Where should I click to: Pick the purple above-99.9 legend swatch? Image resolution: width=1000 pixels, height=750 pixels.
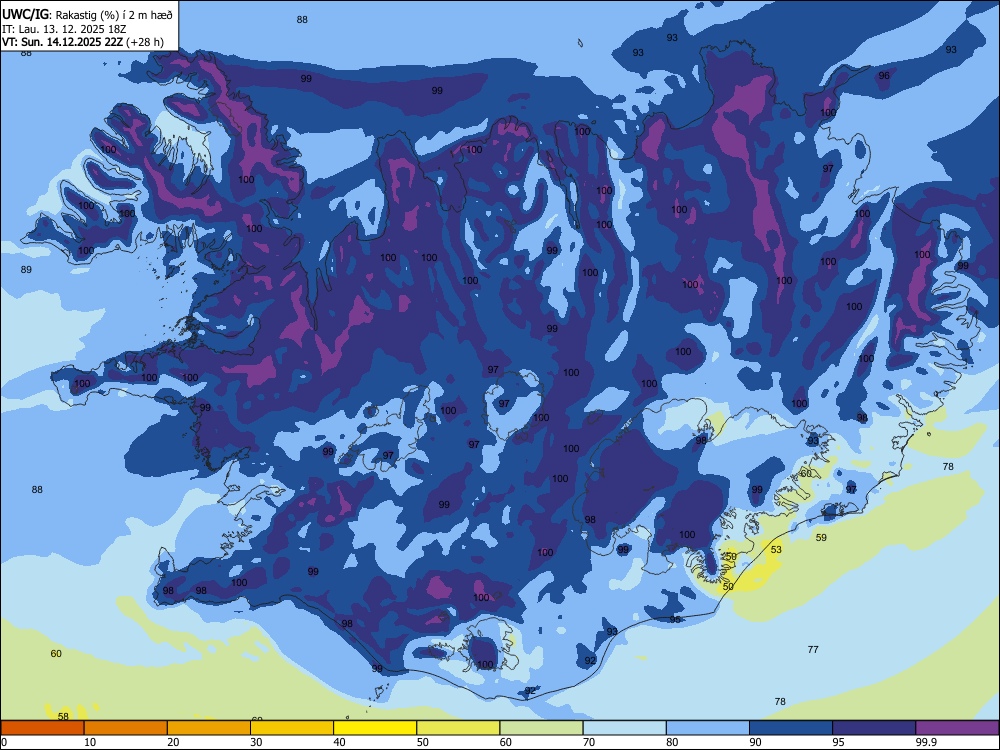(958, 728)
